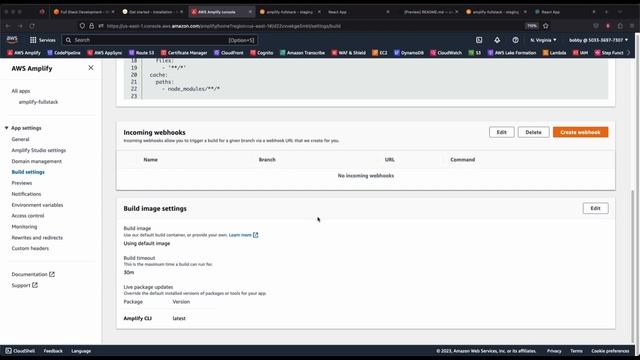Open the N. Virginia region dropdown
Image resolution: width=640 pixels, height=360 pixels.
point(543,40)
